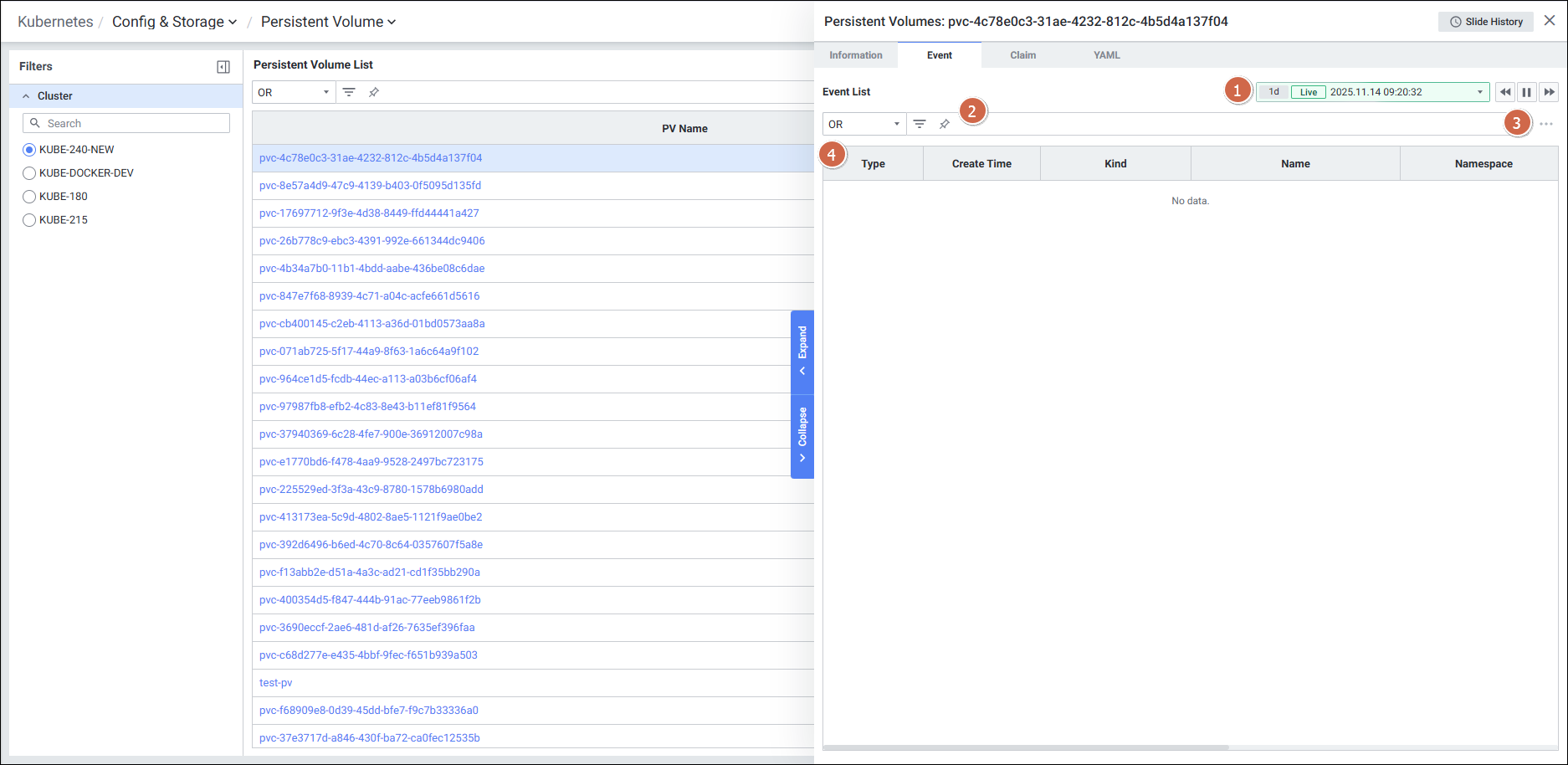Viewport: 1568px width, 765px height.
Task: Collapse the Filters panel with sidebar icon
Action: pyautogui.click(x=223, y=67)
